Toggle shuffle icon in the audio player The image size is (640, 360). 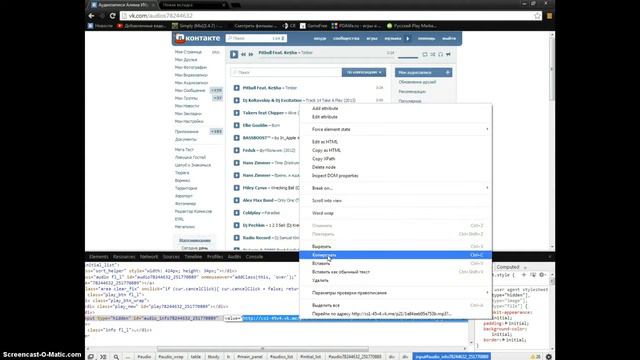pos(433,54)
